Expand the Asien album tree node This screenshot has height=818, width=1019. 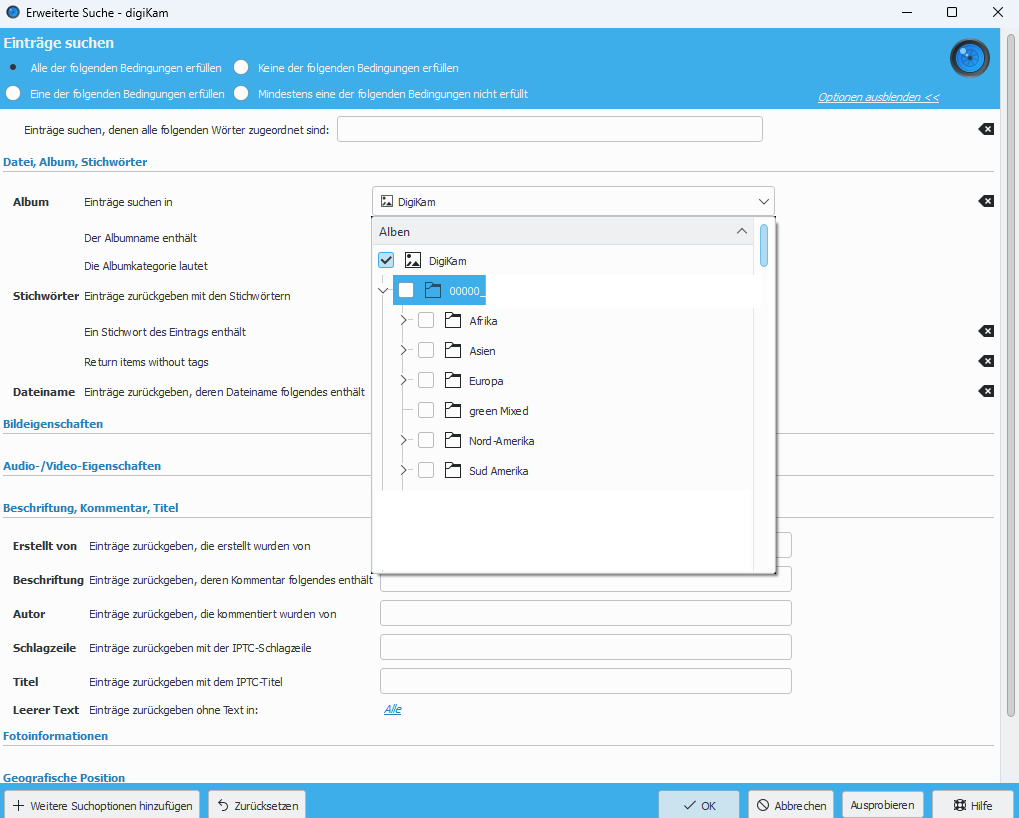(x=404, y=351)
